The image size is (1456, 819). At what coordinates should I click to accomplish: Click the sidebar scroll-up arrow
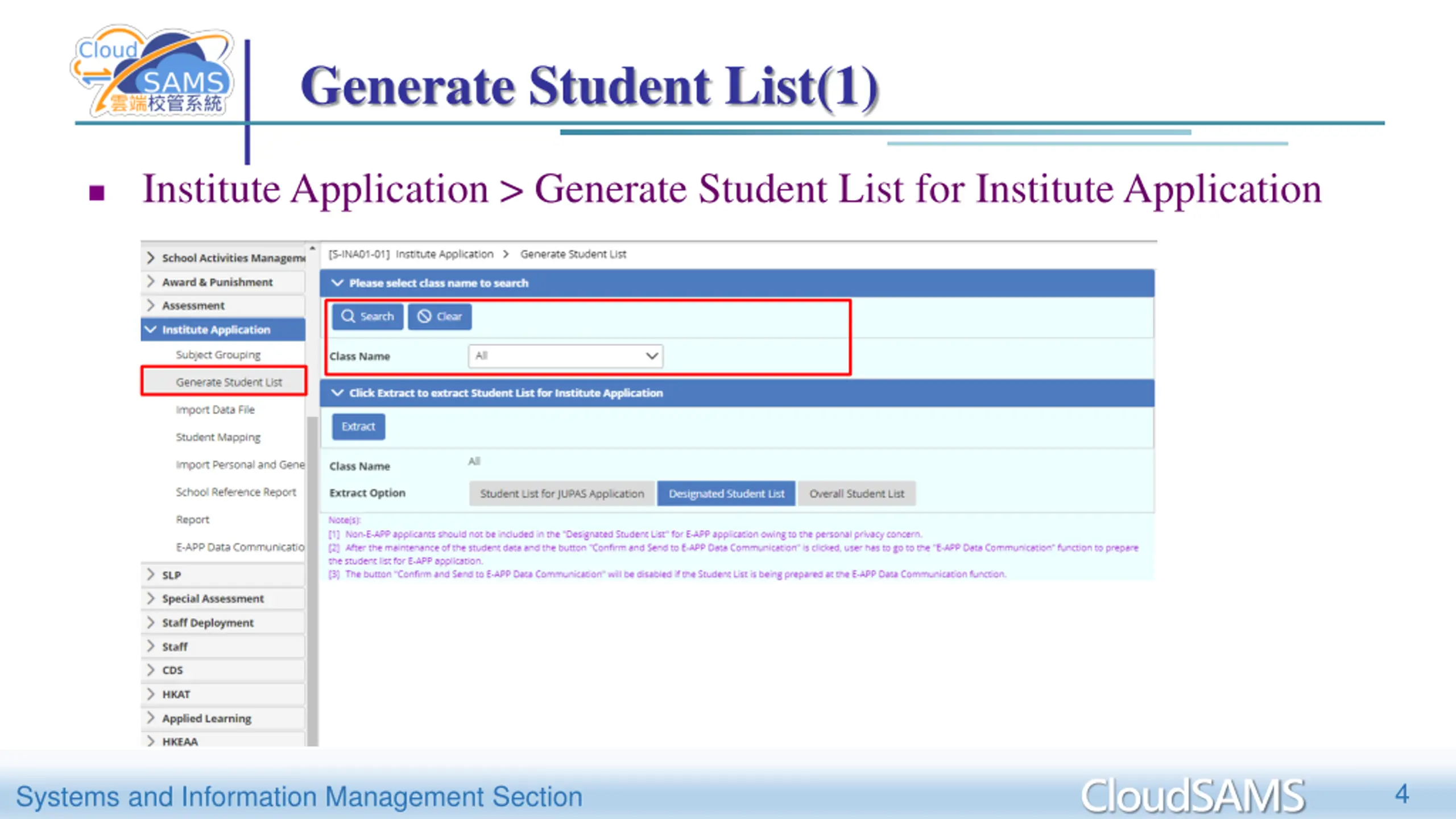click(312, 249)
